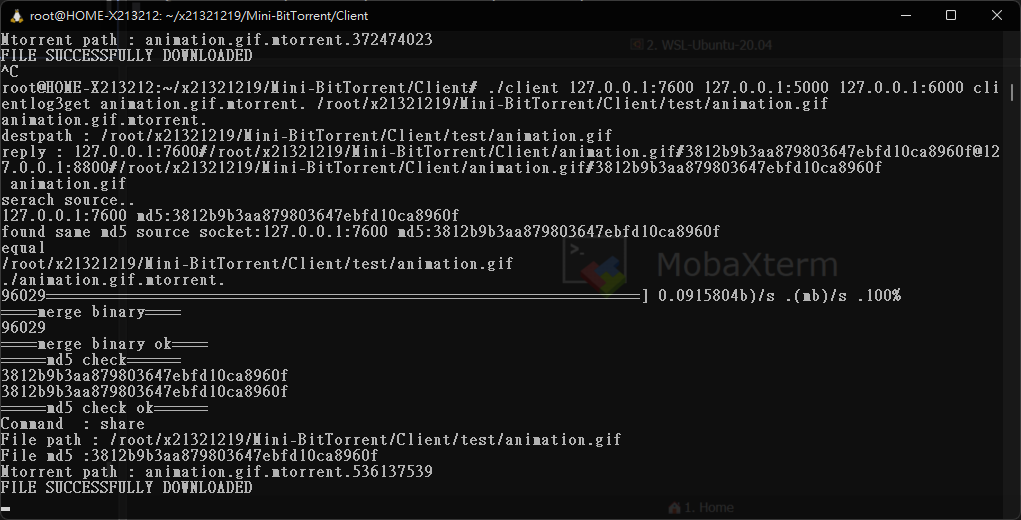
Task: Click the md5 check ok line
Action: pyautogui.click(x=104, y=408)
